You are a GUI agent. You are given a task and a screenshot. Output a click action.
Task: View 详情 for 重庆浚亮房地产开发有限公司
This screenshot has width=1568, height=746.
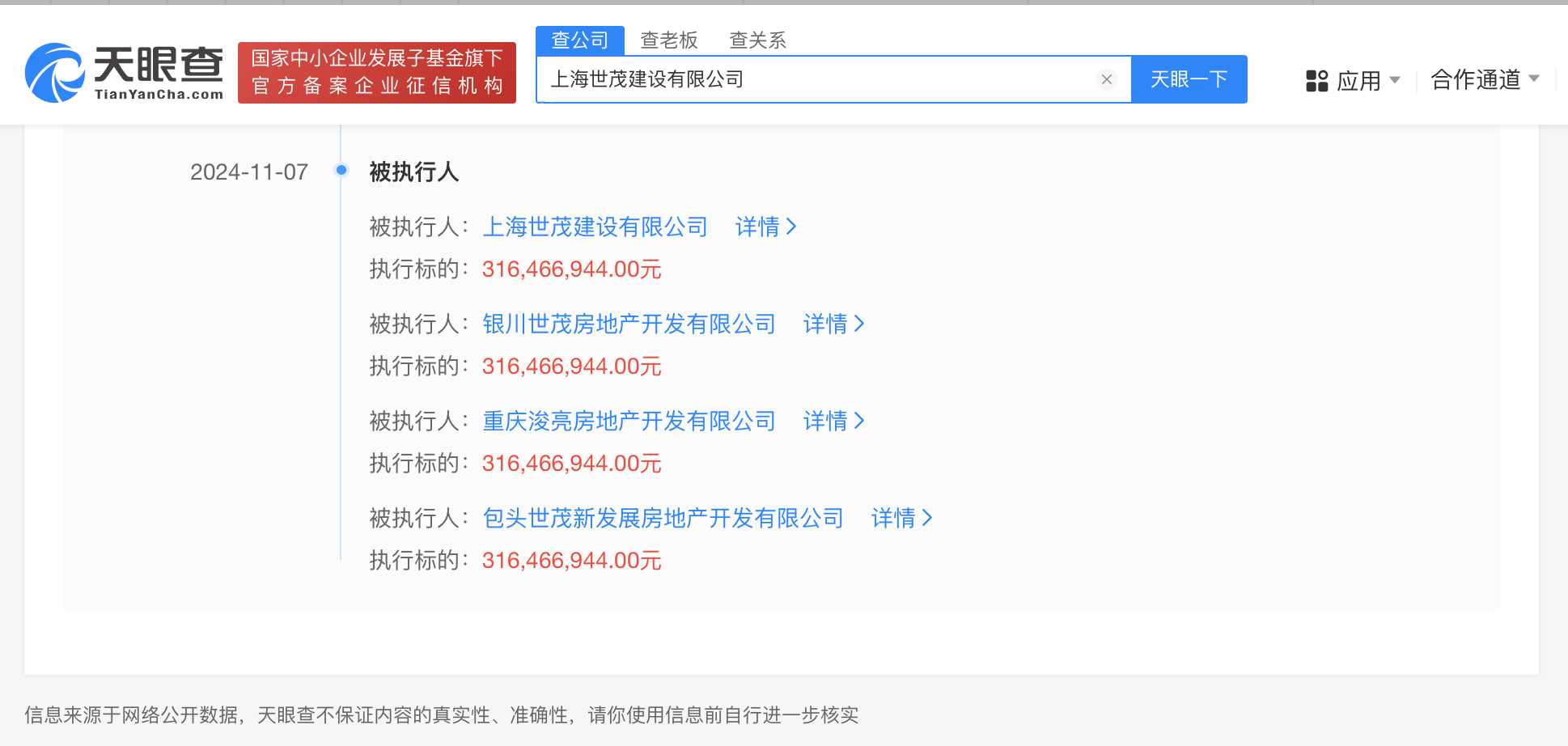pyautogui.click(x=834, y=422)
